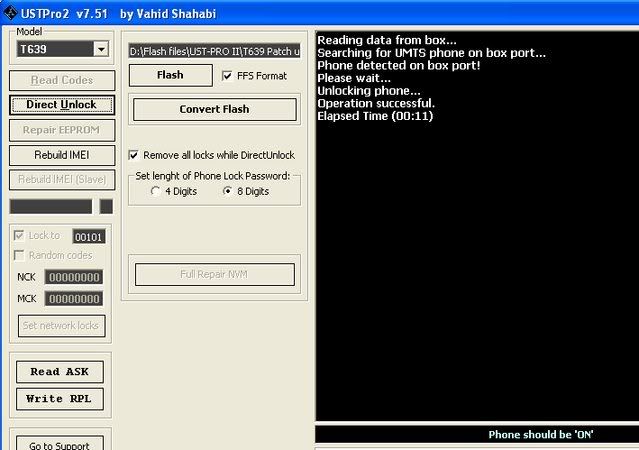
Task: Open the Model dropdown arrow
Action: [101, 49]
